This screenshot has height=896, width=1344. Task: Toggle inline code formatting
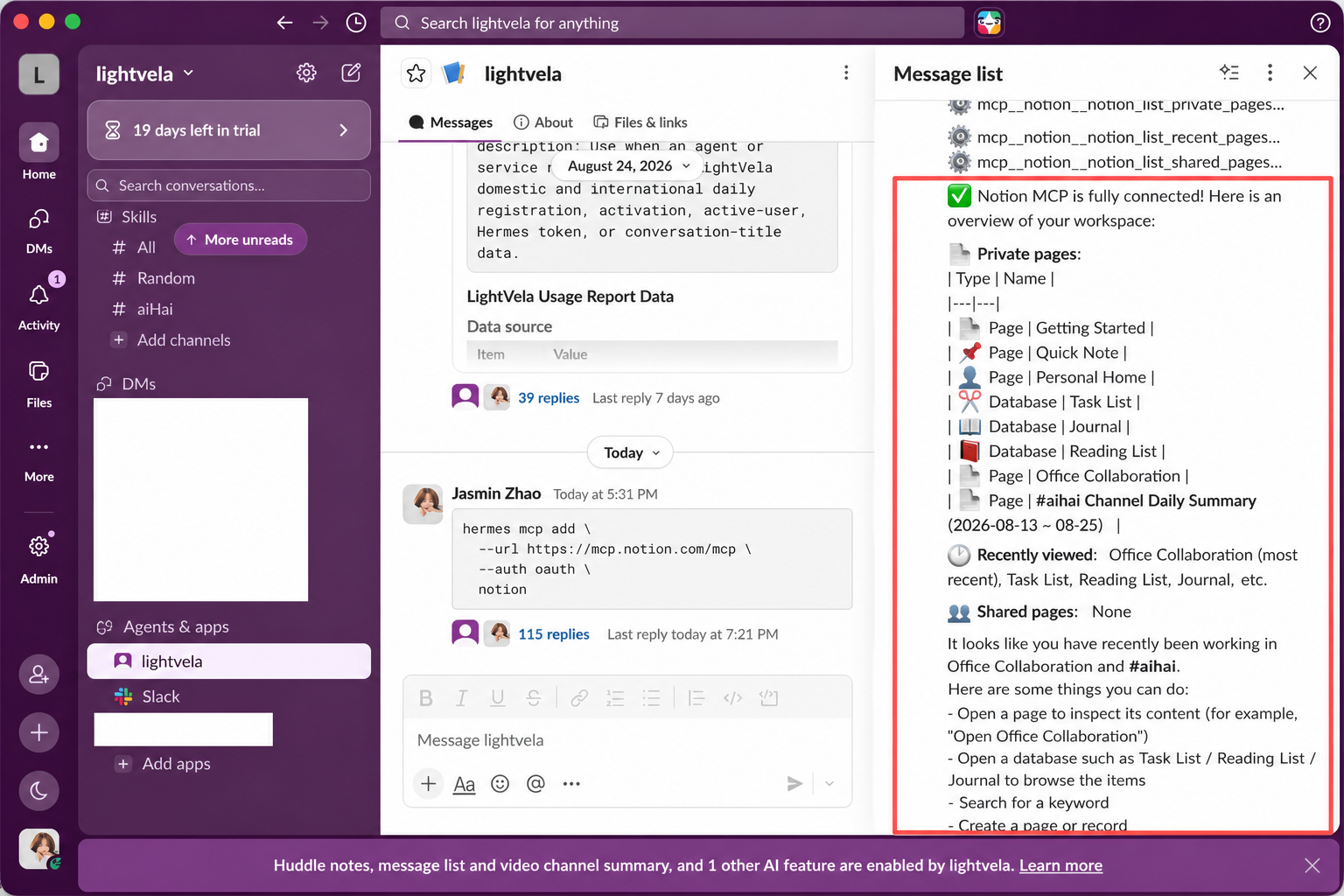pos(733,698)
